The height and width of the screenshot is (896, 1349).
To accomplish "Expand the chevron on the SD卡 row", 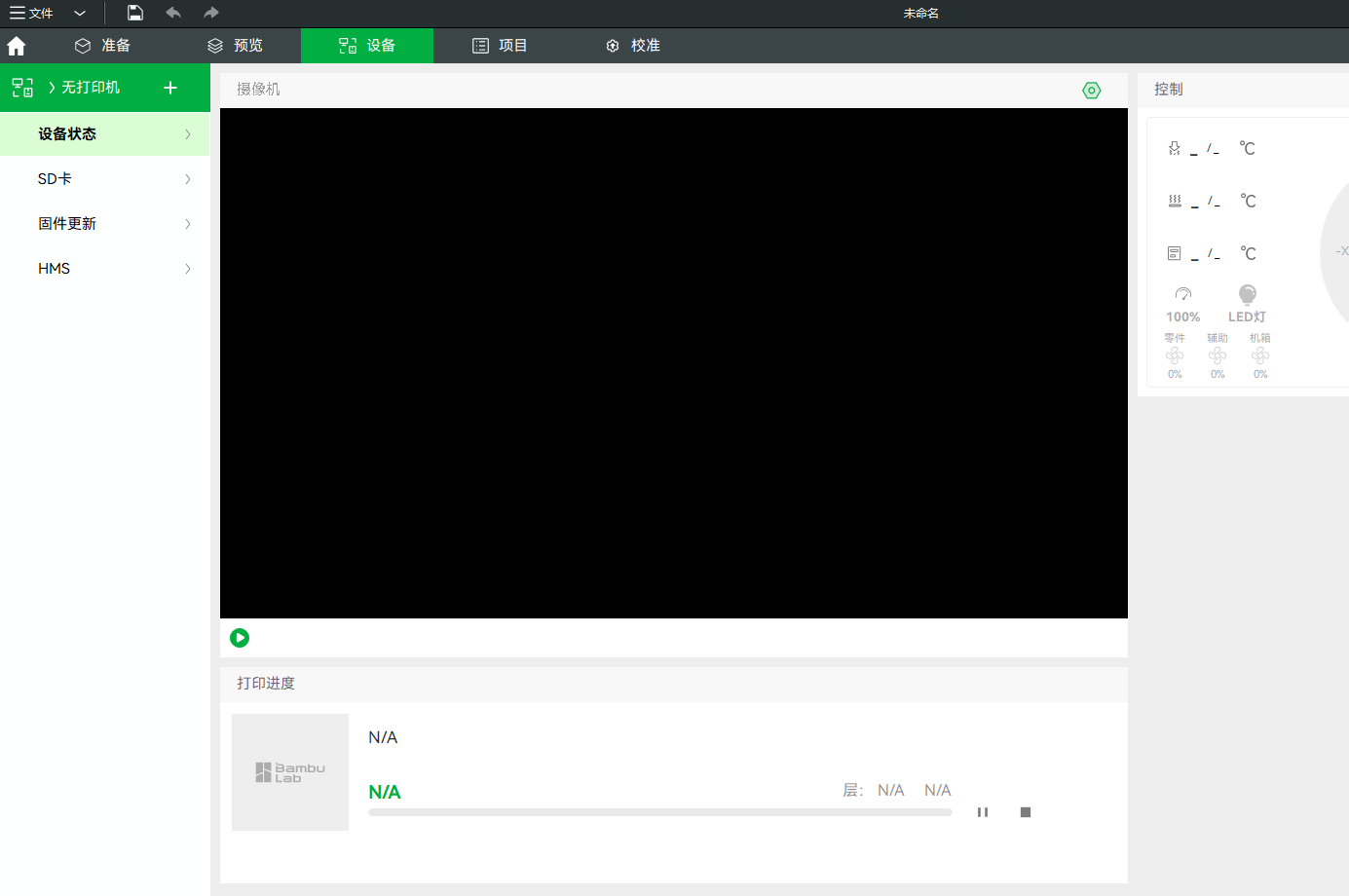I will coord(188,179).
